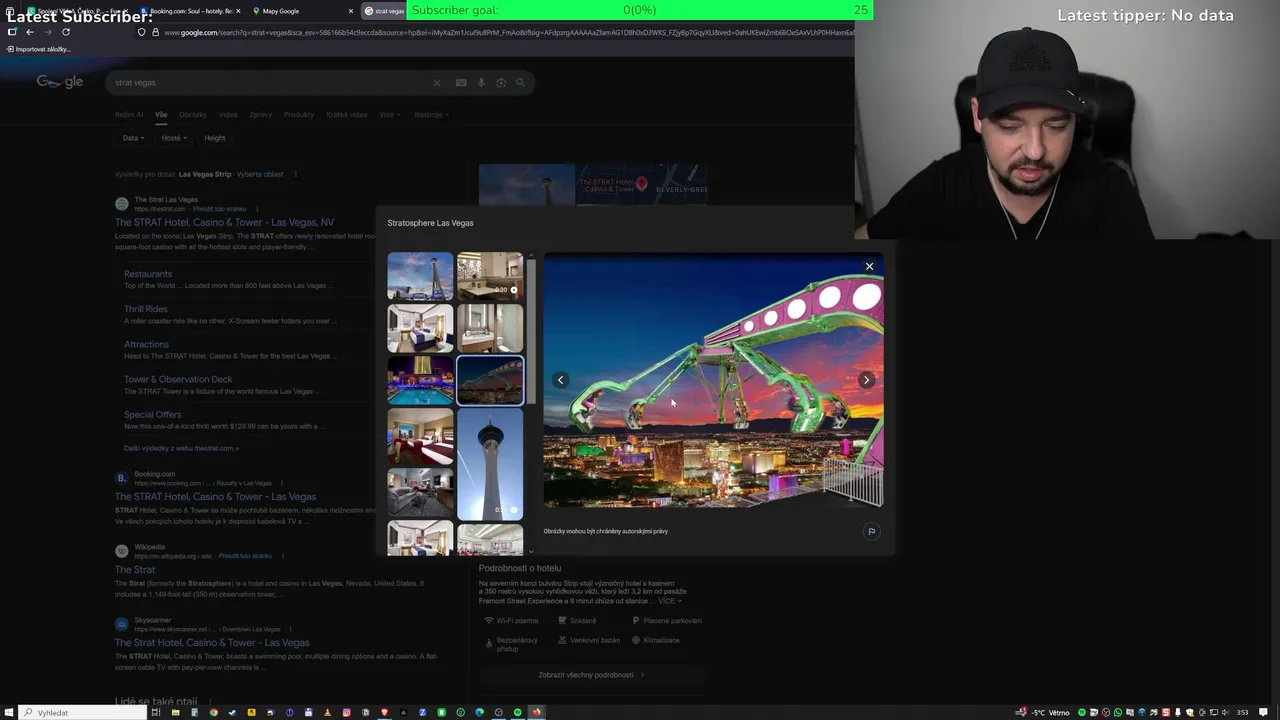Select the pool at night thumbnail
1280x720 pixels.
tap(420, 381)
